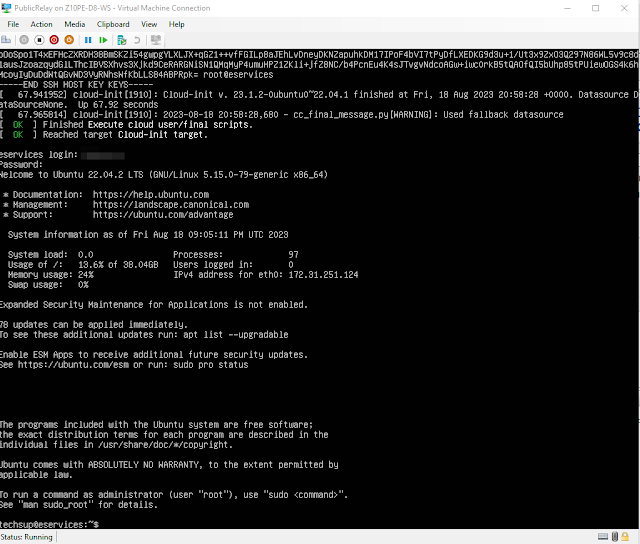The width and height of the screenshot is (640, 544).
Task: Click the padlock security status icon
Action: click(625, 537)
